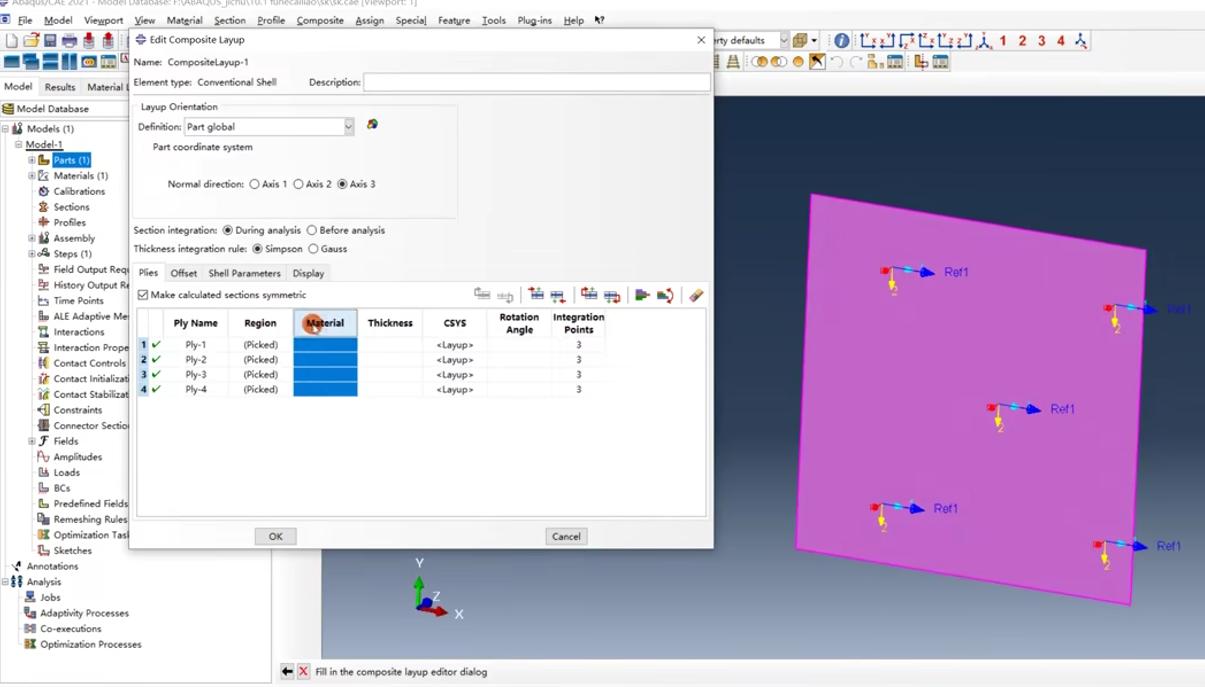Click the copy plies before icon
The height and width of the screenshot is (687, 1205).
coord(589,295)
